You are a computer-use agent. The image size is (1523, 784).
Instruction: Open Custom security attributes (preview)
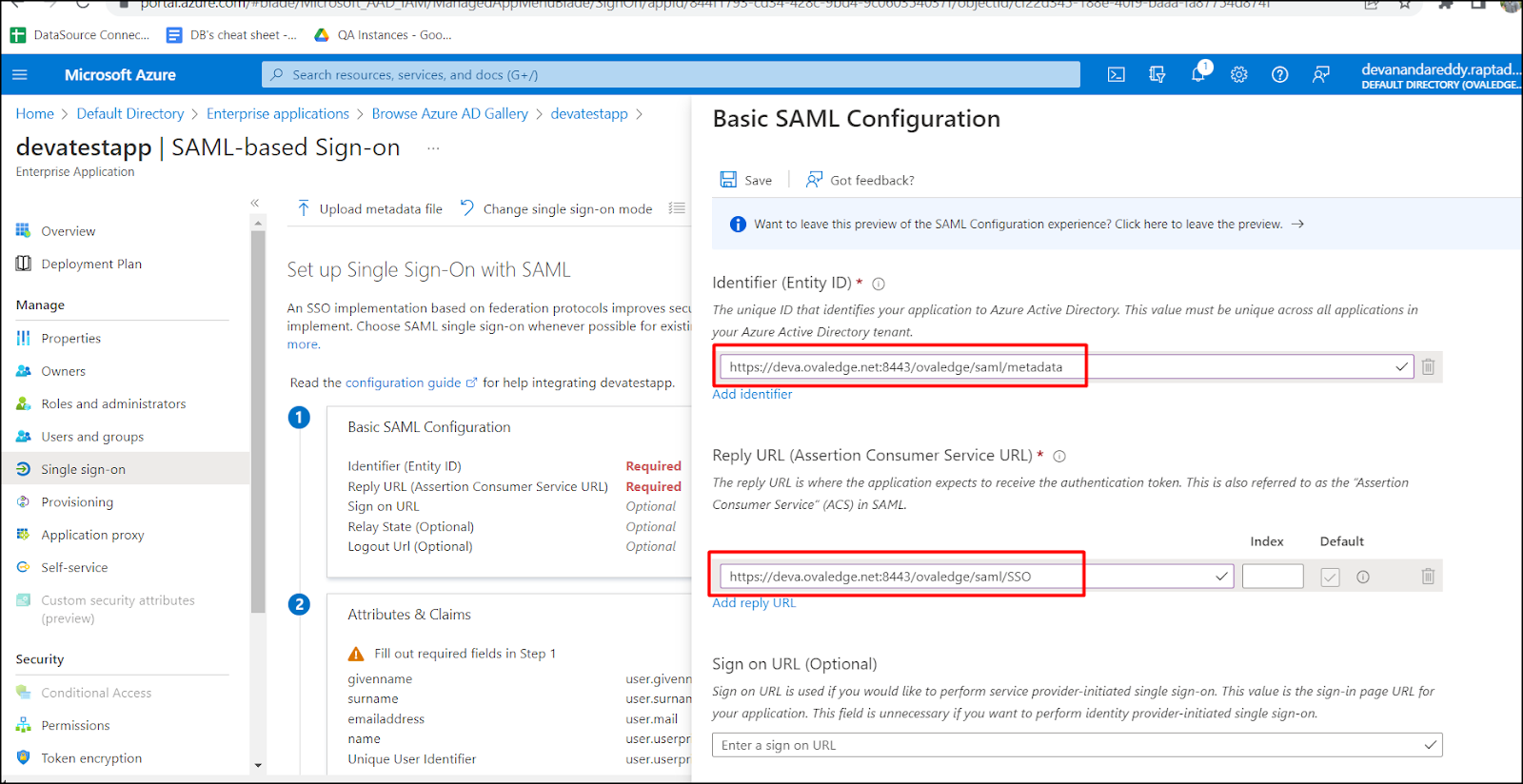pyautogui.click(x=117, y=609)
